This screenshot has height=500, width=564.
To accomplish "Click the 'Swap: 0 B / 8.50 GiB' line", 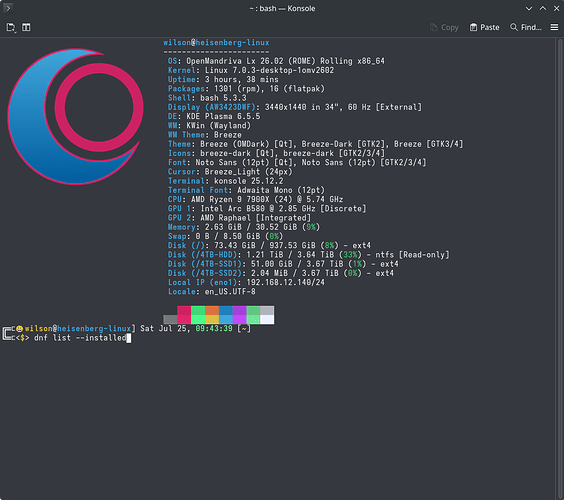I will point(226,236).
